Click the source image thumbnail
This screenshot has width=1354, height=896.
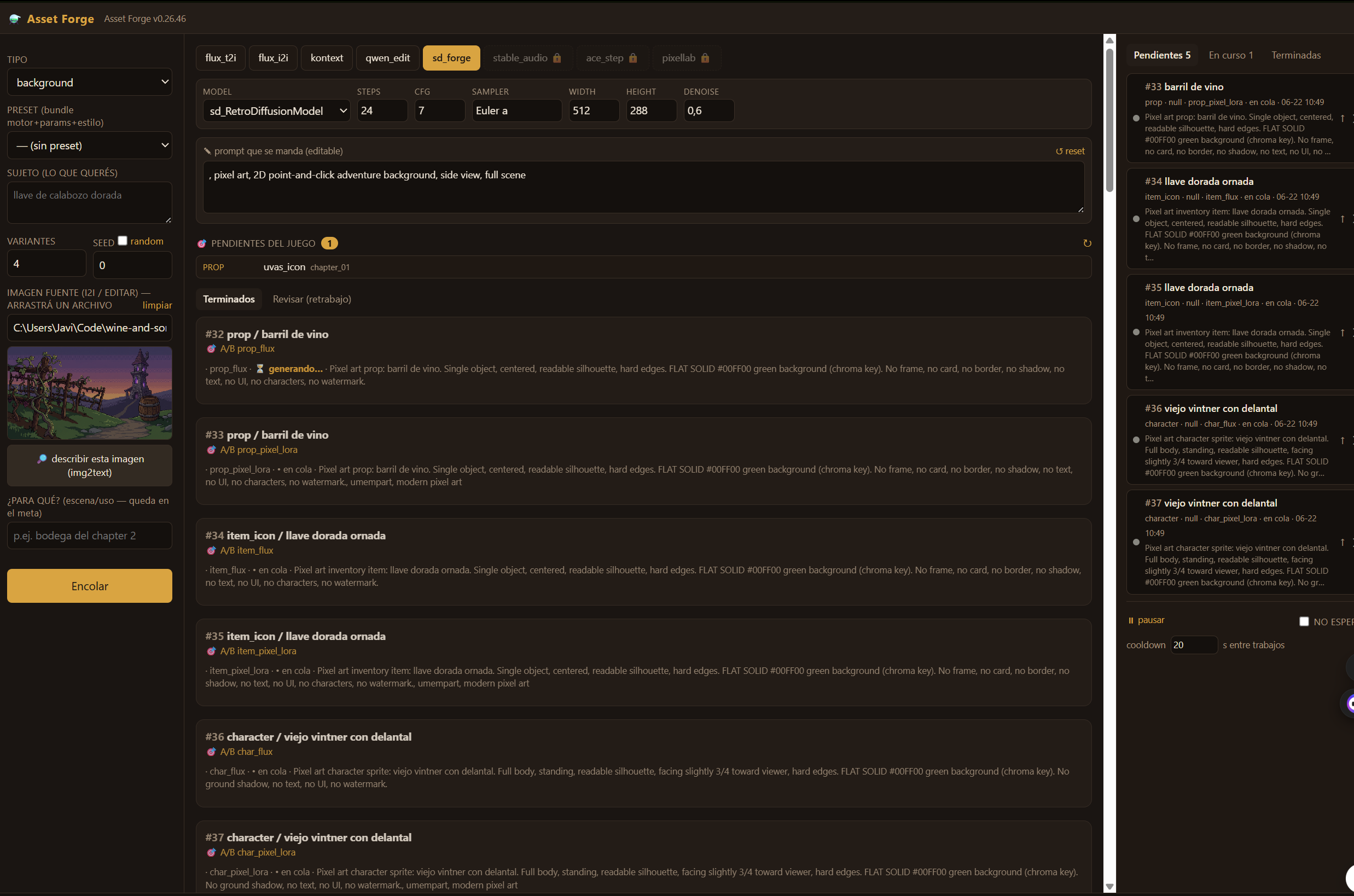[90, 393]
